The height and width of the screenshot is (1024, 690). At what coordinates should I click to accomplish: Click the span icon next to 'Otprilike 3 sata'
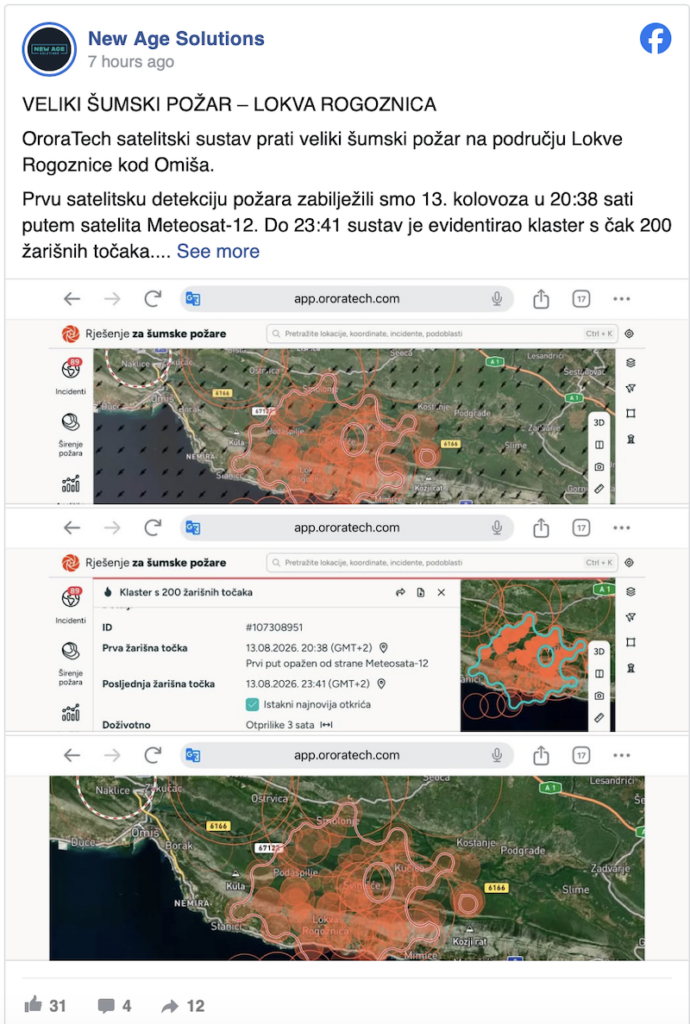pos(326,725)
